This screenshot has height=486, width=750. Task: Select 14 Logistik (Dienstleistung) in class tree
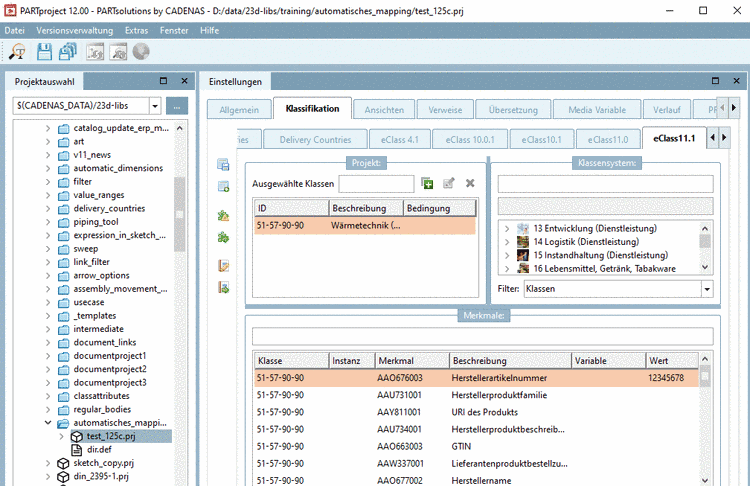pos(586,242)
